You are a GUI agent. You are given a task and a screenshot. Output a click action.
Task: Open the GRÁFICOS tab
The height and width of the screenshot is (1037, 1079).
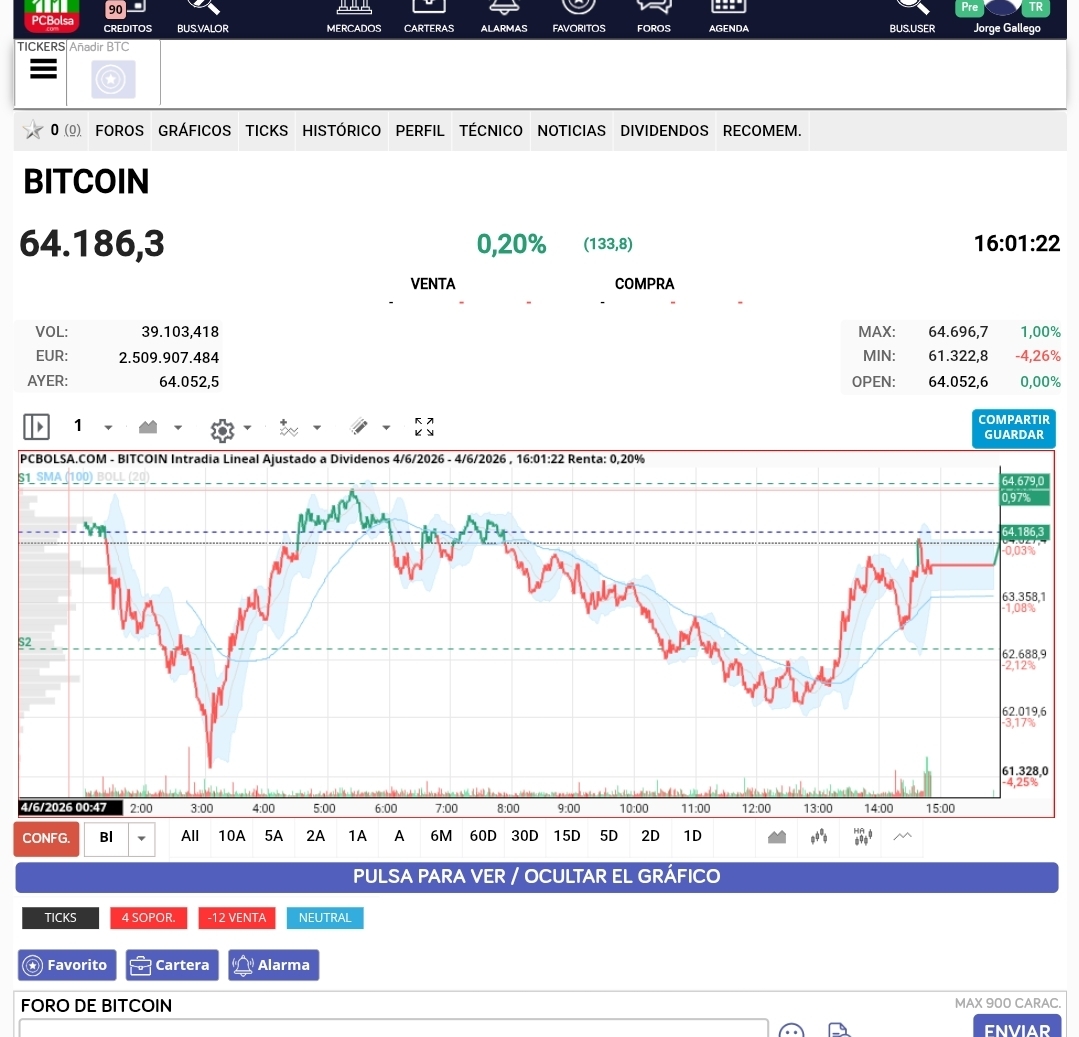[x=195, y=131]
